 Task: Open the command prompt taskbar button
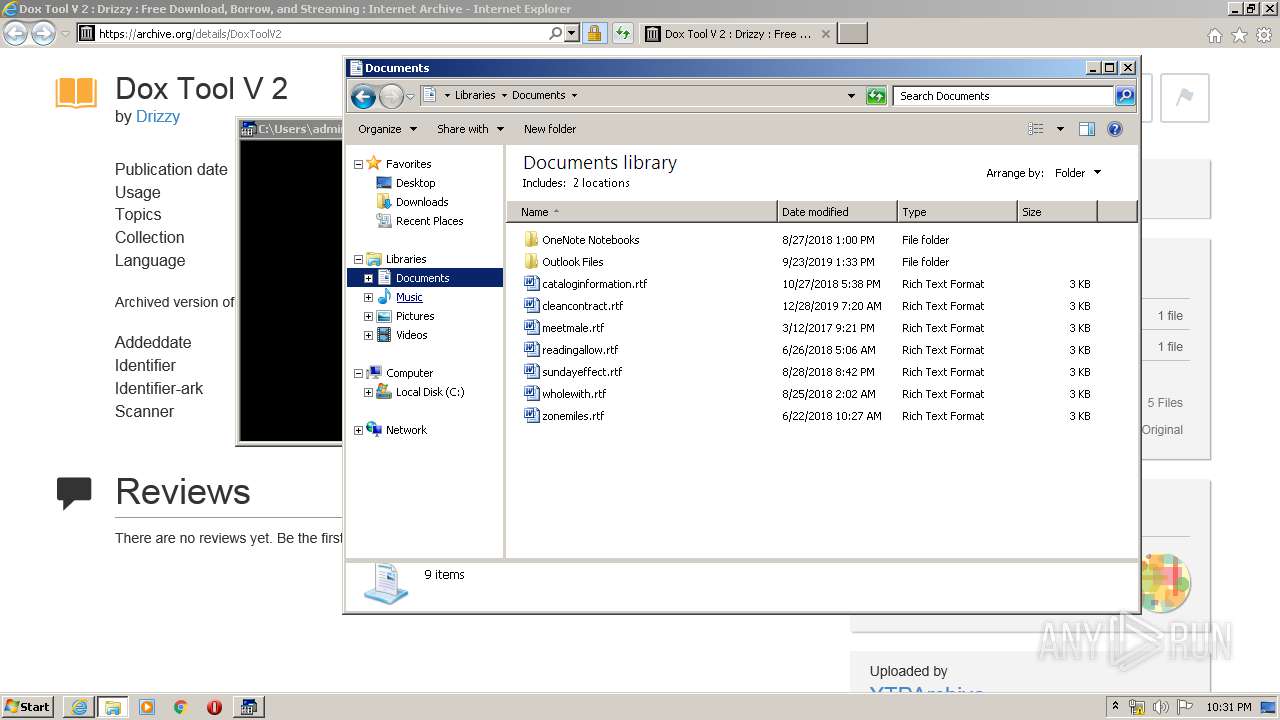coord(248,707)
